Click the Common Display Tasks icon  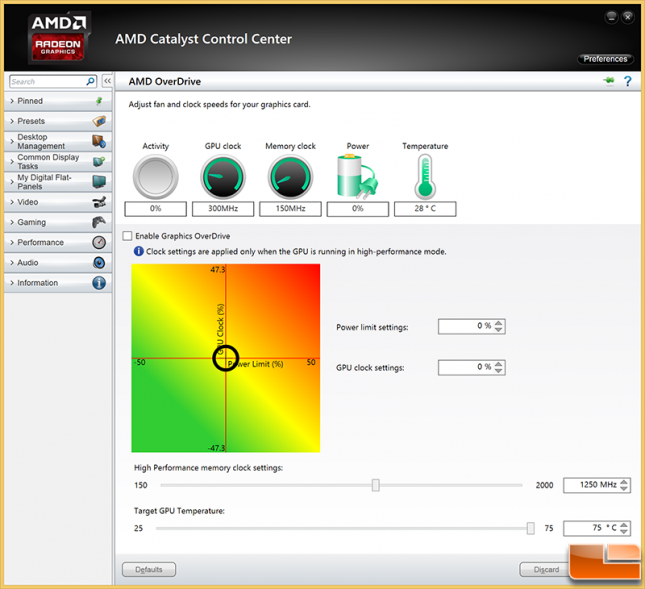pyautogui.click(x=99, y=161)
